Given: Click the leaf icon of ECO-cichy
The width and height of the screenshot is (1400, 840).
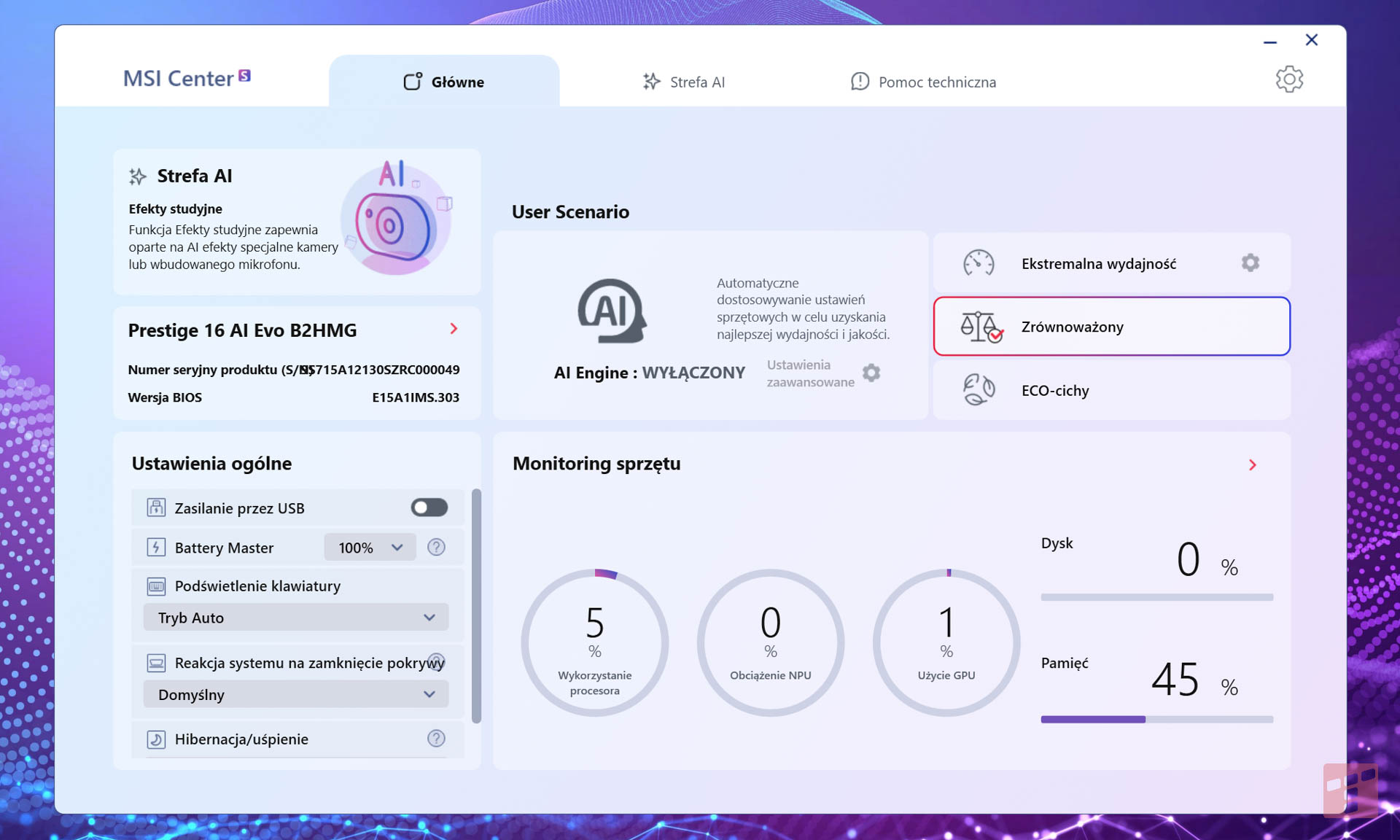Looking at the screenshot, I should click(979, 389).
